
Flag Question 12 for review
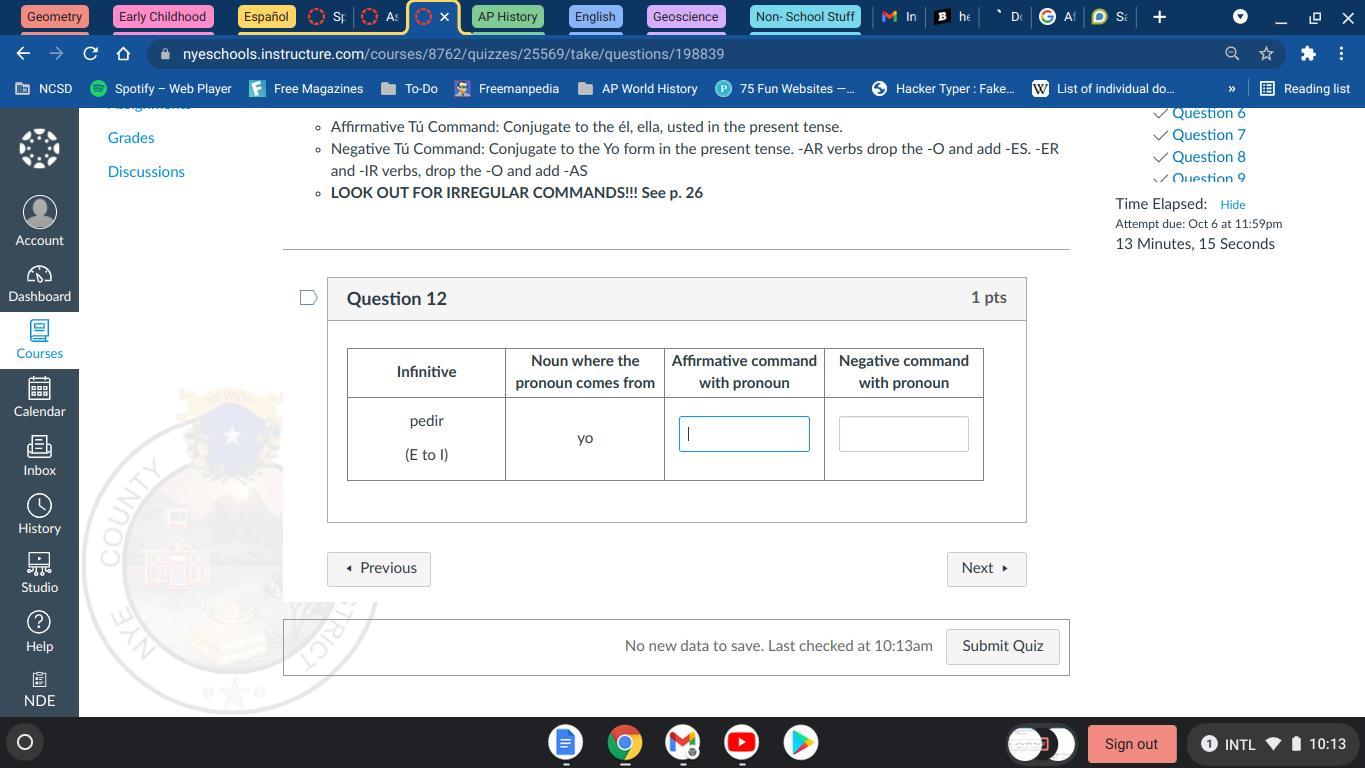309,298
